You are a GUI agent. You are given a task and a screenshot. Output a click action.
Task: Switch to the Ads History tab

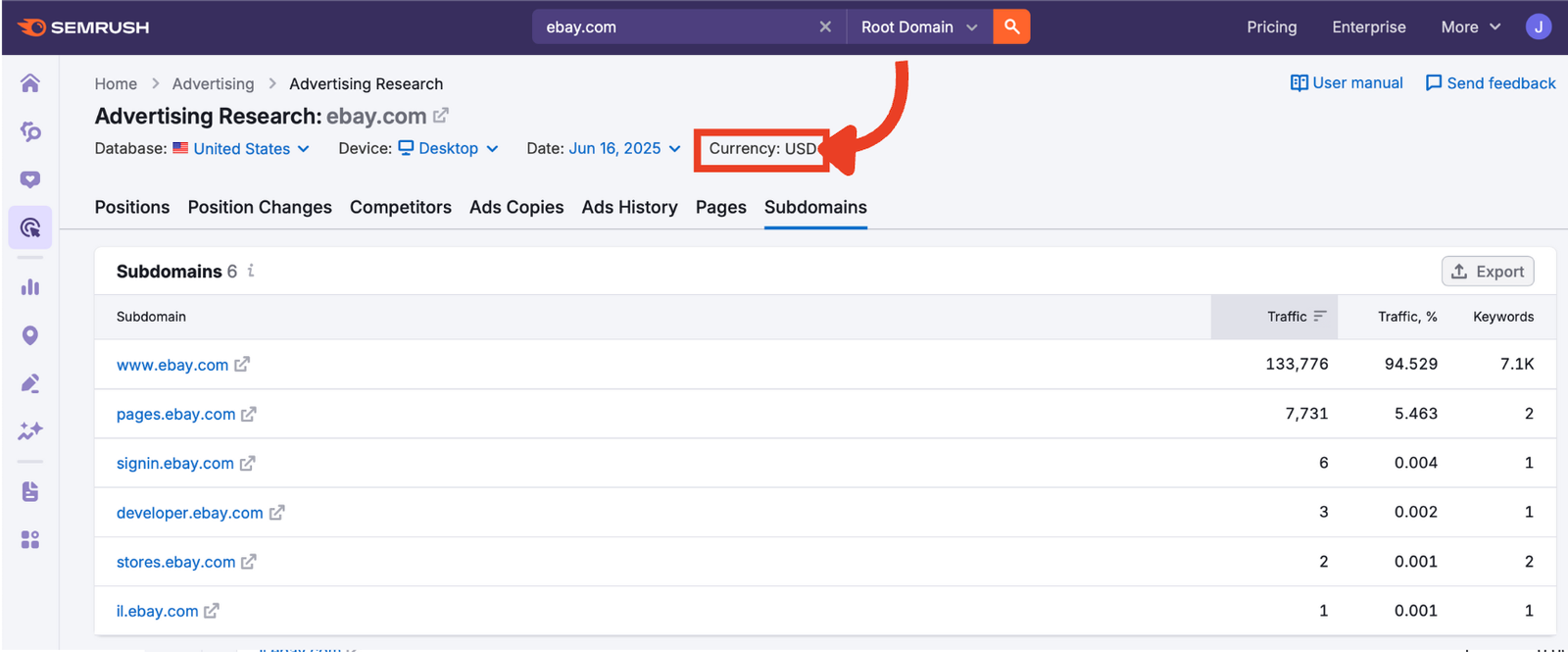(629, 207)
